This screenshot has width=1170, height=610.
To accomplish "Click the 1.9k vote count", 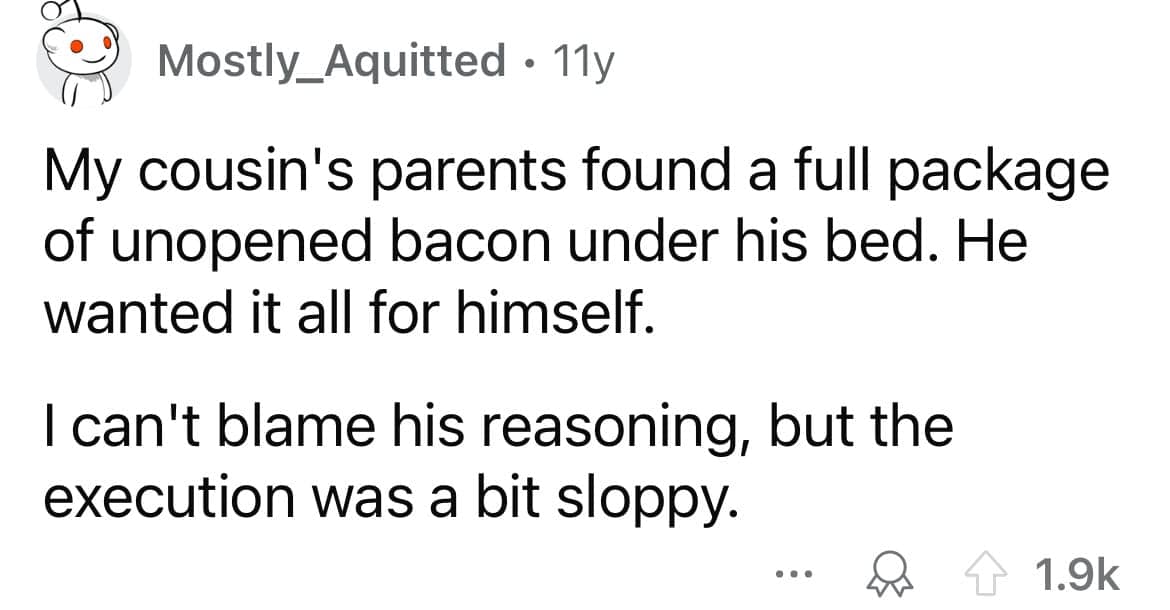I will pos(1076,577).
